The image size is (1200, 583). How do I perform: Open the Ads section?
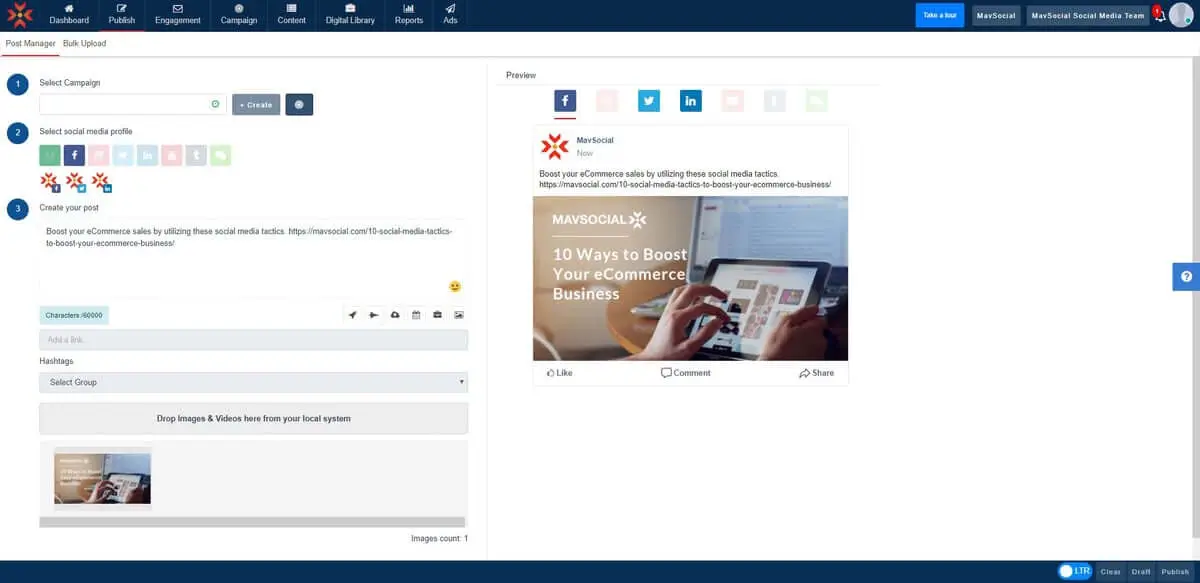449,15
